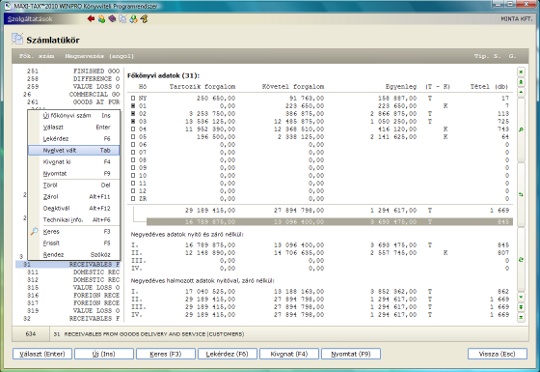The height and width of the screenshot is (372, 540).
Task: Click the magnifier icon beside Keres menu entry
Action: coord(34,231)
